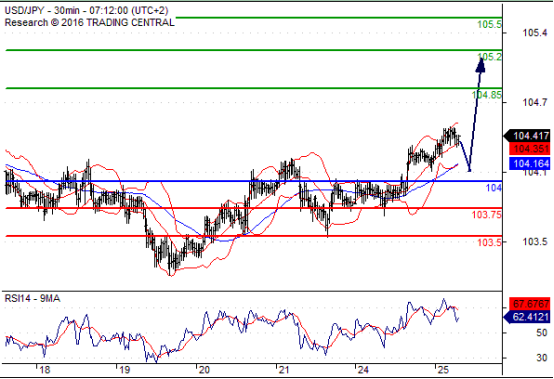Screen dimensions: 554x379
Task: Click the dark blue forecast arrow head
Action: point(481,65)
